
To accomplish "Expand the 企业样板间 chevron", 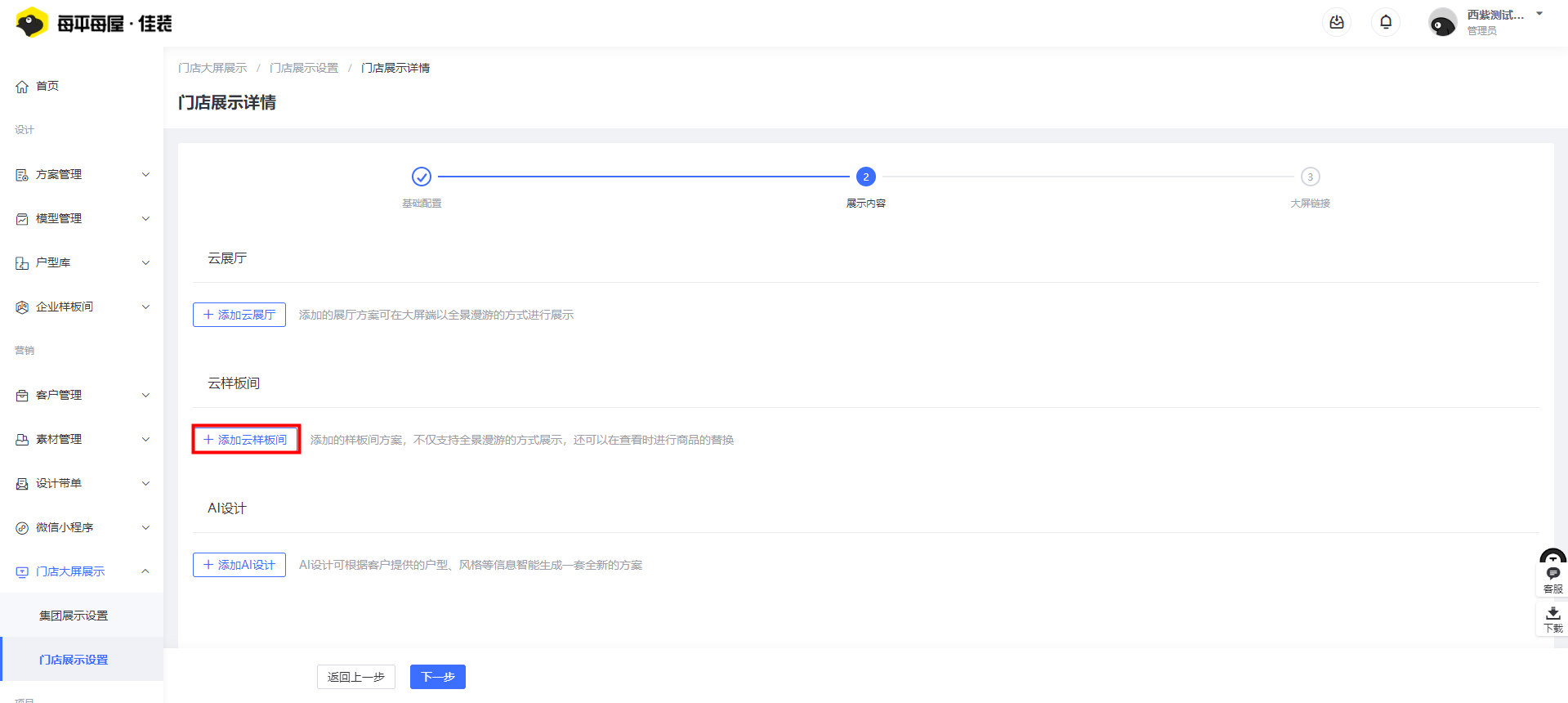I will click(x=145, y=307).
